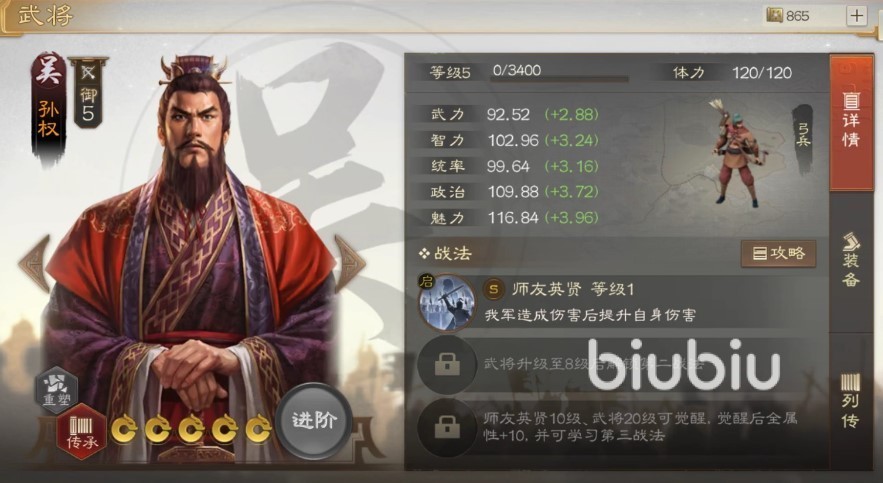883x483 pixels.
Task: Tap the 重塑 reshape hexagon icon
Action: (56, 390)
